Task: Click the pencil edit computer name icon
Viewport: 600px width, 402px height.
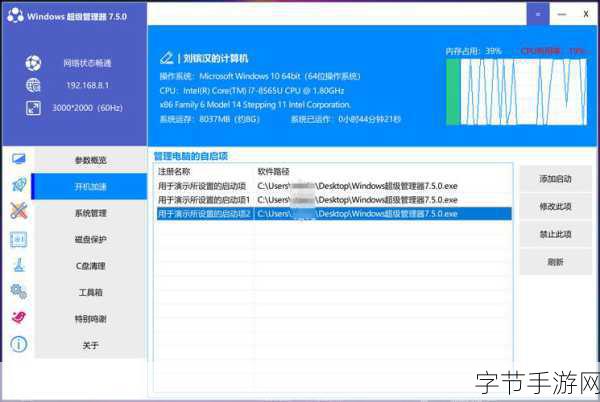Action: 166,58
